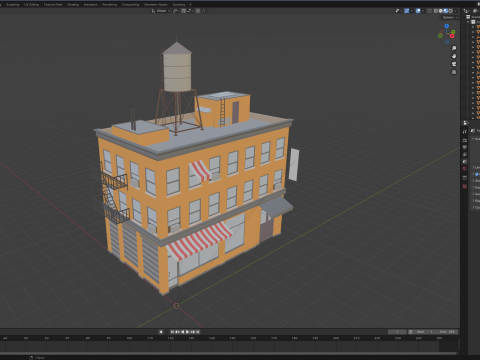Collapse the collection in the outliner
480x360 pixels.
coord(468,22)
